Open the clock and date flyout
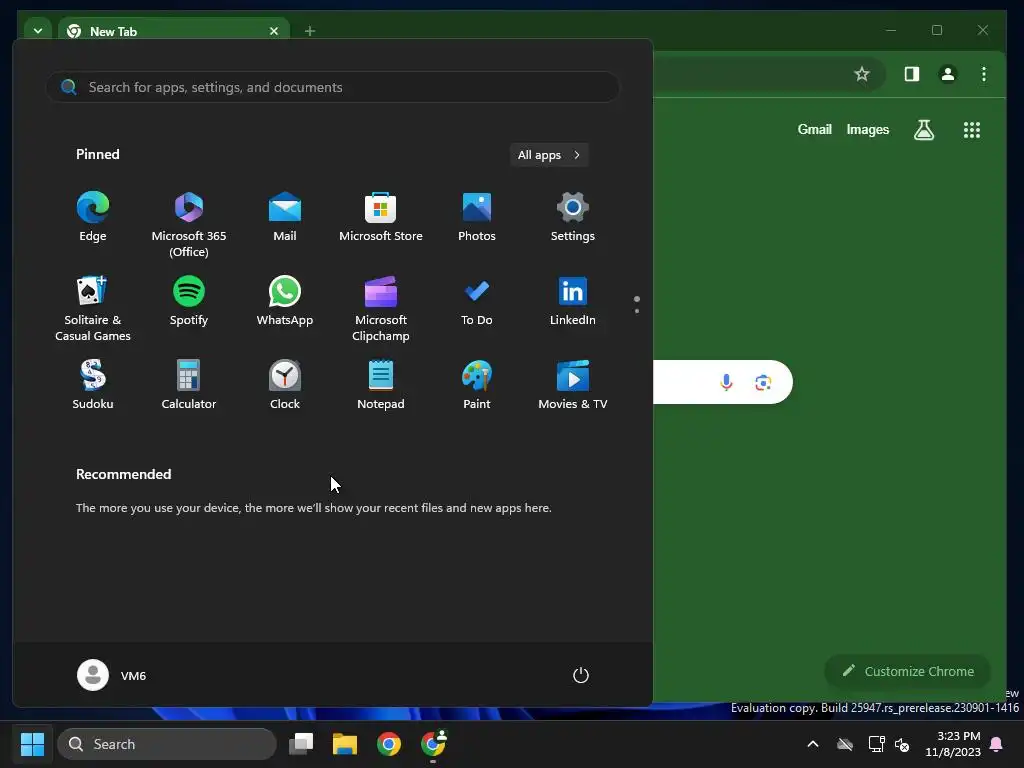 (x=953, y=744)
